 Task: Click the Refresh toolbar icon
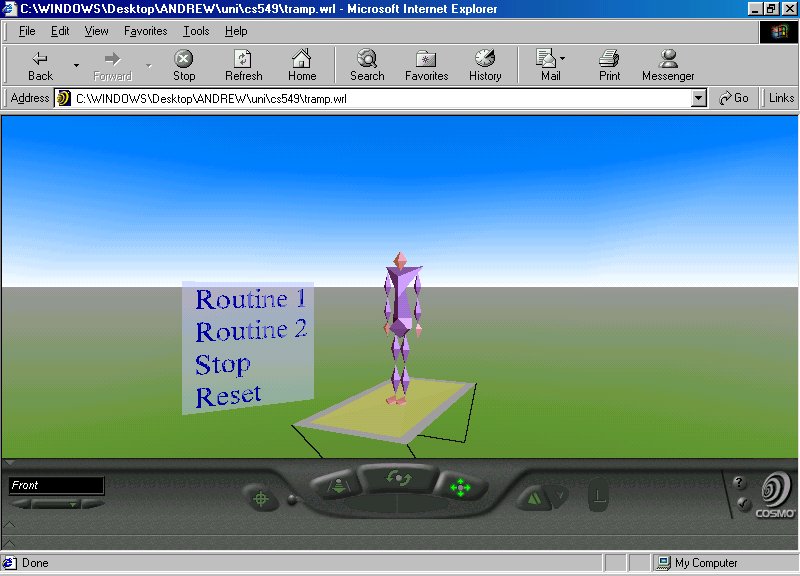pyautogui.click(x=243, y=65)
